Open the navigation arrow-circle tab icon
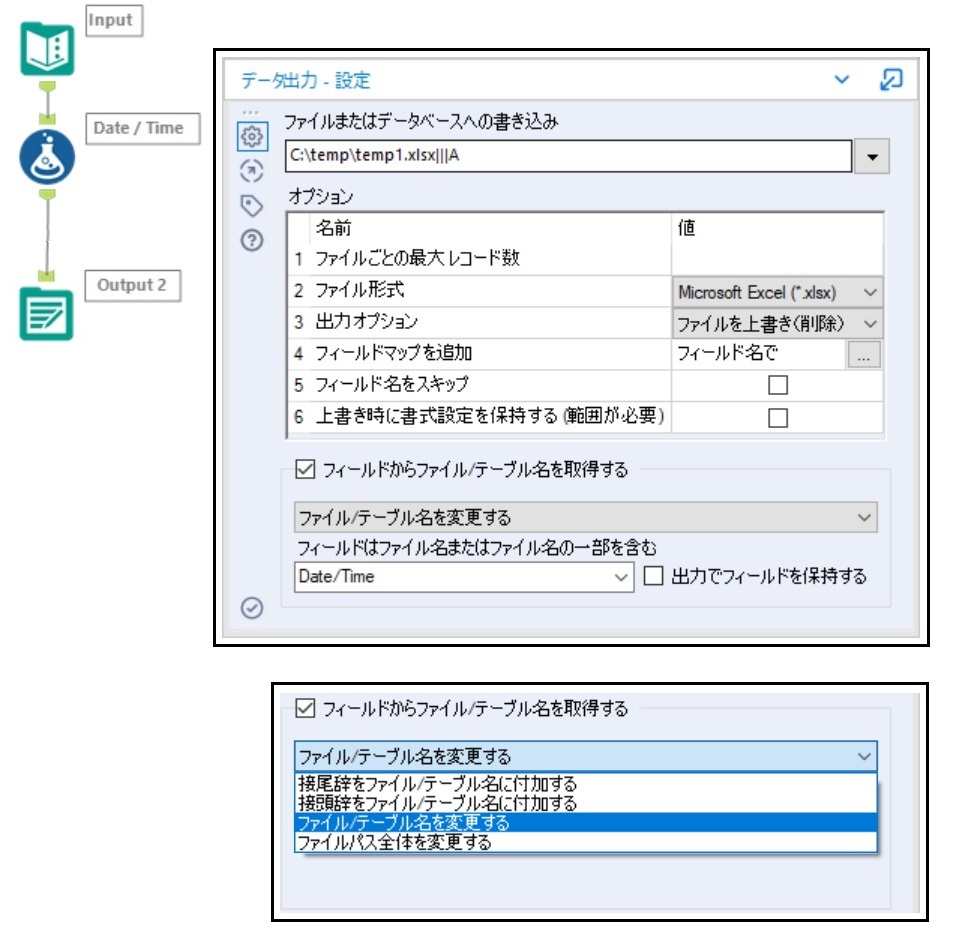 click(x=252, y=171)
